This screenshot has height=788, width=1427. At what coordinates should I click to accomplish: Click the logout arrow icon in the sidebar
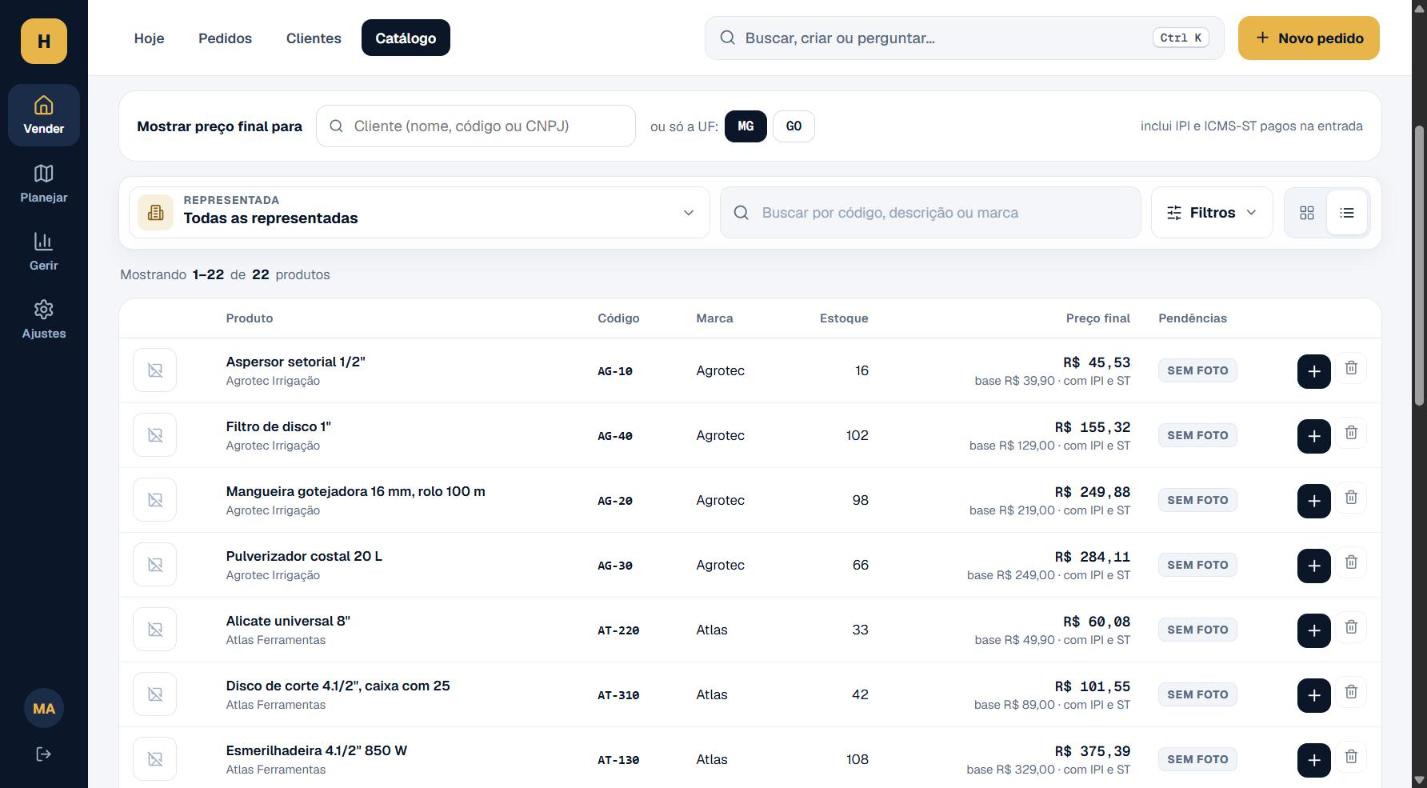(x=43, y=754)
